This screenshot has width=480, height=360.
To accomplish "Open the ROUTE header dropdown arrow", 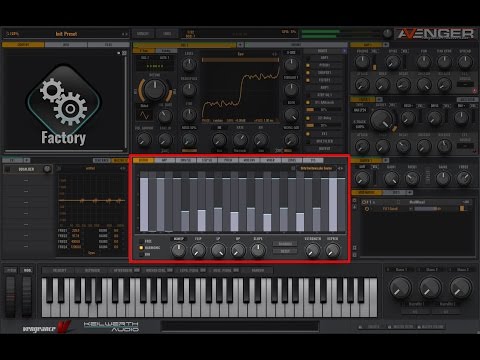I will tap(344, 51).
